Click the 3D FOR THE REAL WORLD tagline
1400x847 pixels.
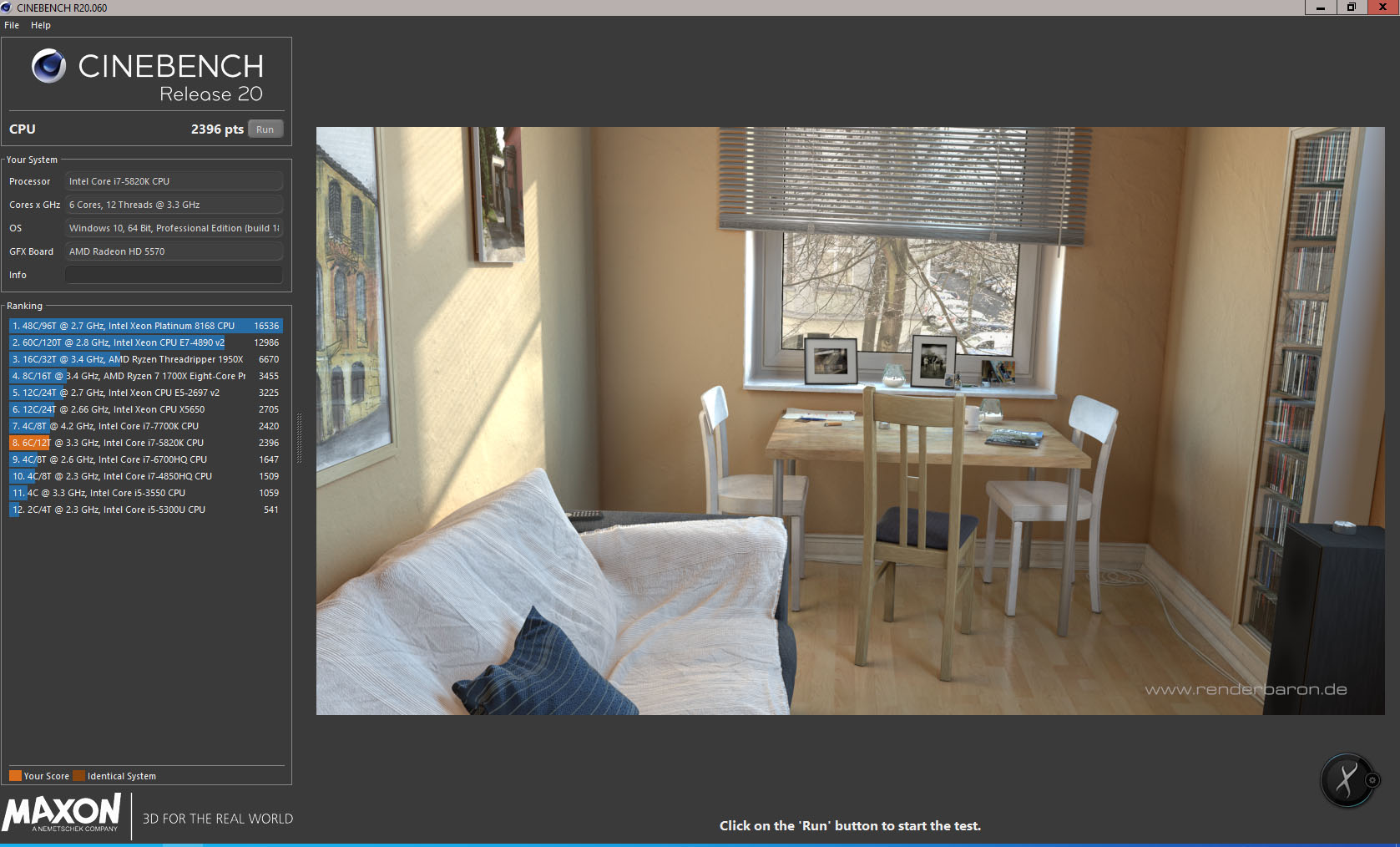[218, 819]
